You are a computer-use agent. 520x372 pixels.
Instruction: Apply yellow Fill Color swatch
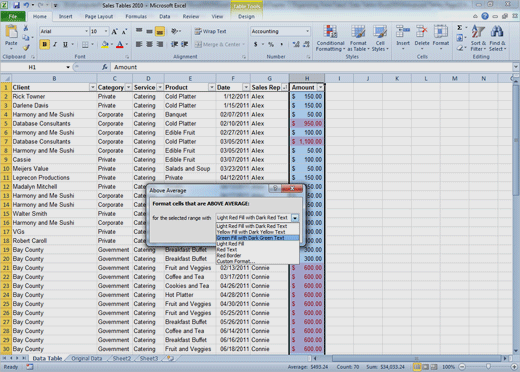click(105, 44)
